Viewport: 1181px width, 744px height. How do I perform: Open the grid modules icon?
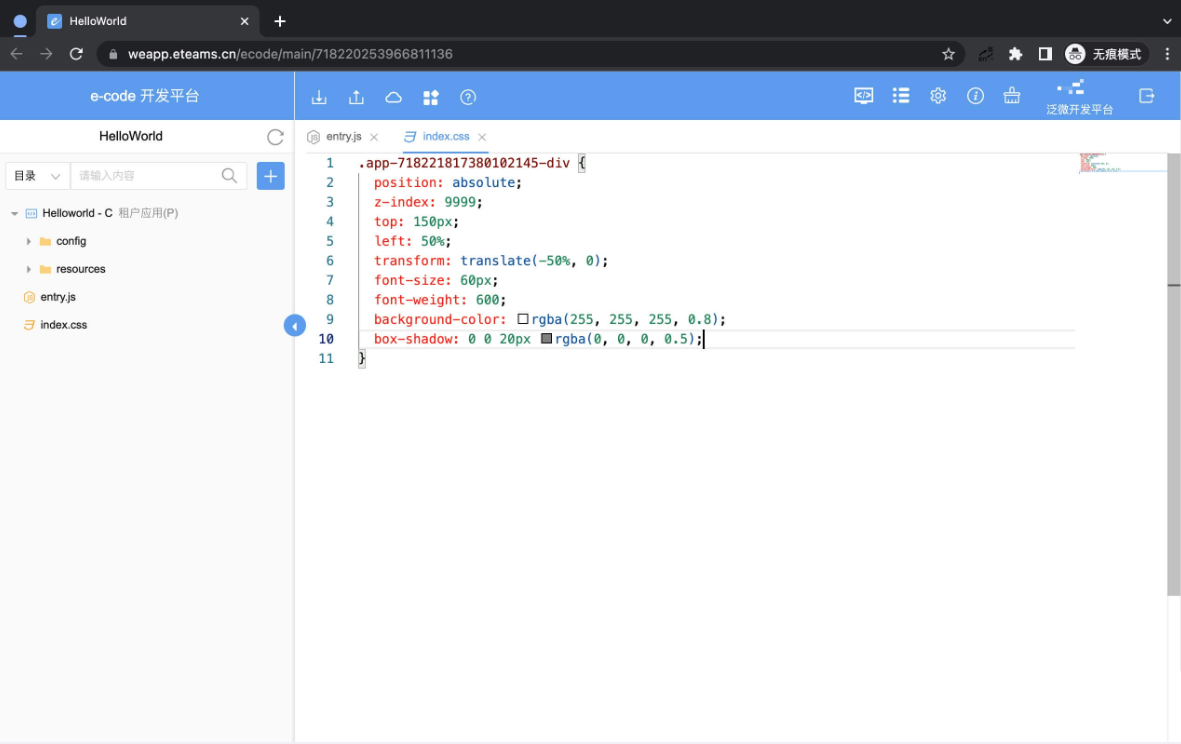pos(431,97)
